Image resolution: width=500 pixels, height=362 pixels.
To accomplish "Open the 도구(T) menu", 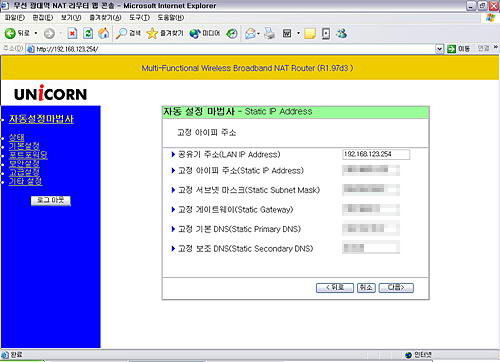I will point(139,17).
